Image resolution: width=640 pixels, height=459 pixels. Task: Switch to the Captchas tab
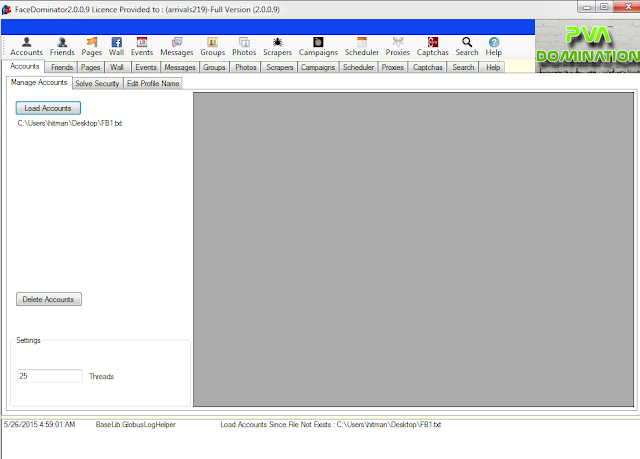tap(427, 67)
